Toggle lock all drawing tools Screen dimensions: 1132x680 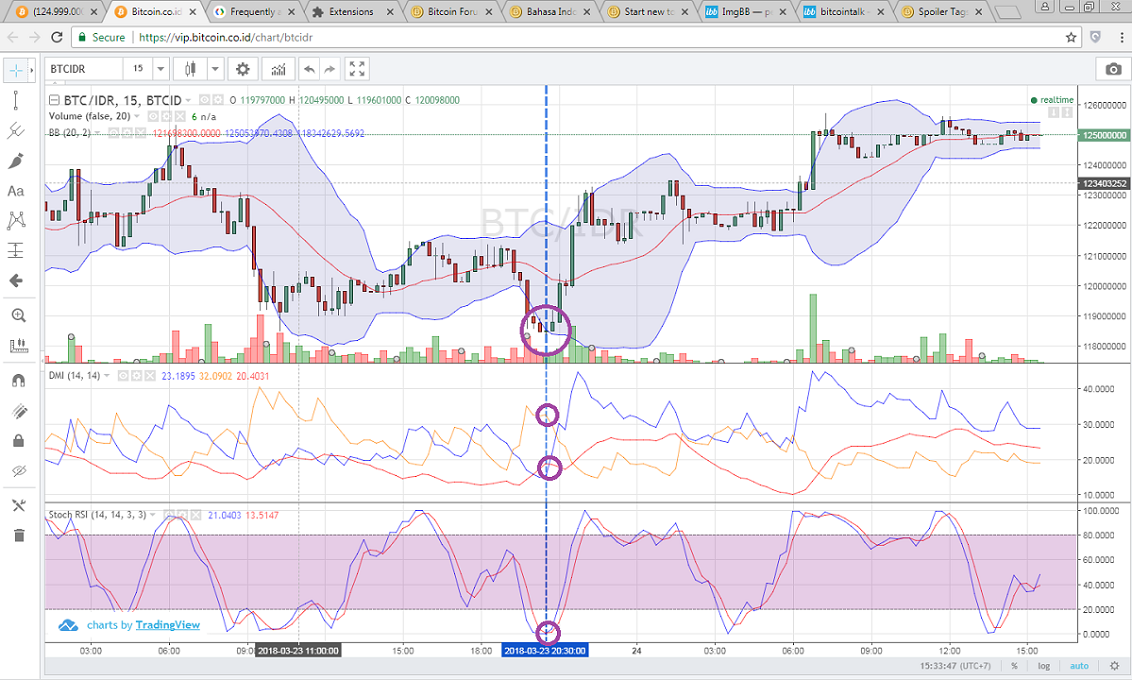pyautogui.click(x=19, y=440)
